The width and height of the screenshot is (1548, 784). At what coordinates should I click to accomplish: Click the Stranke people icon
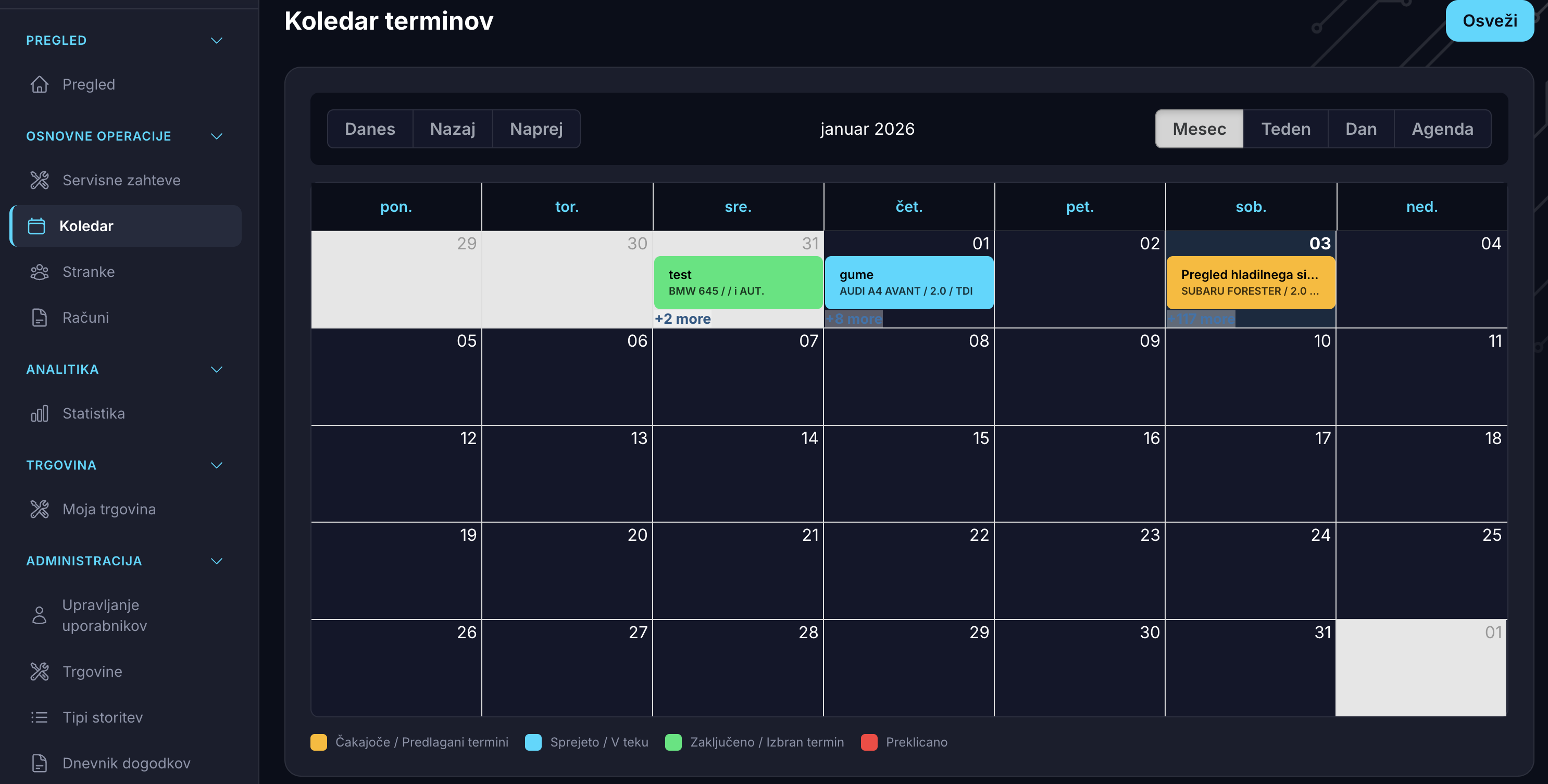pos(39,272)
